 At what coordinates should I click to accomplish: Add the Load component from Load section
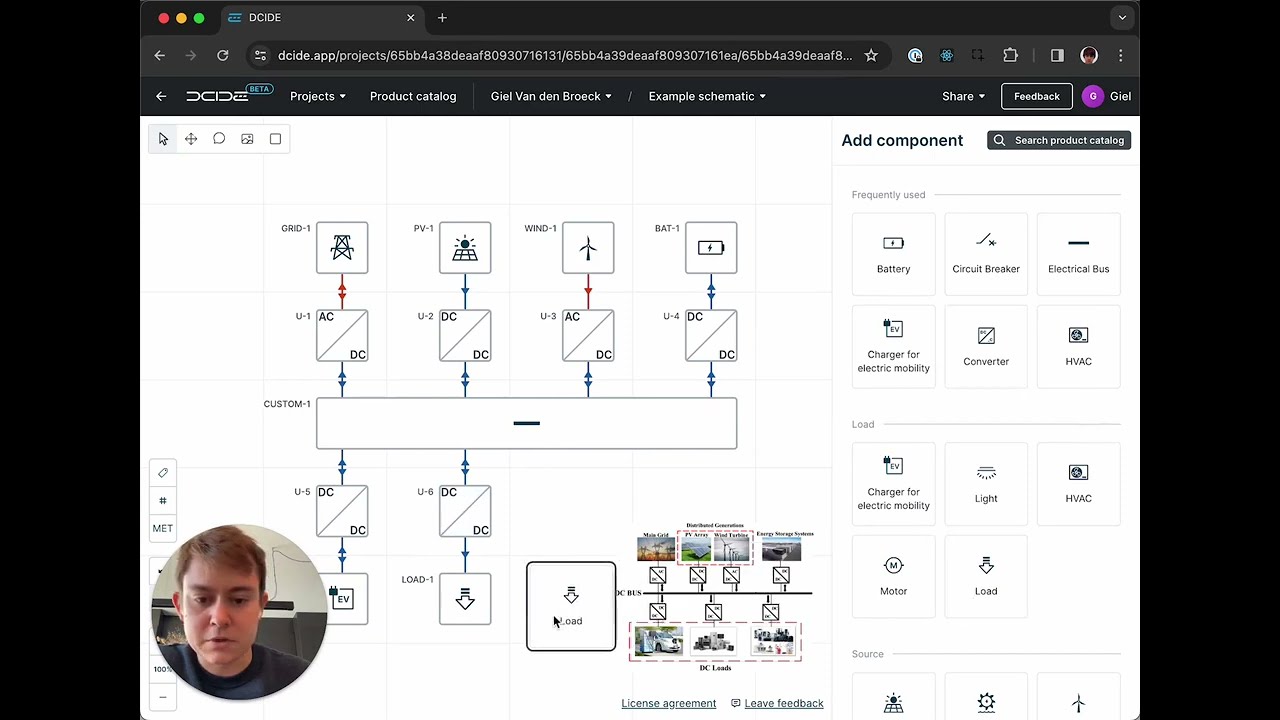(x=986, y=577)
